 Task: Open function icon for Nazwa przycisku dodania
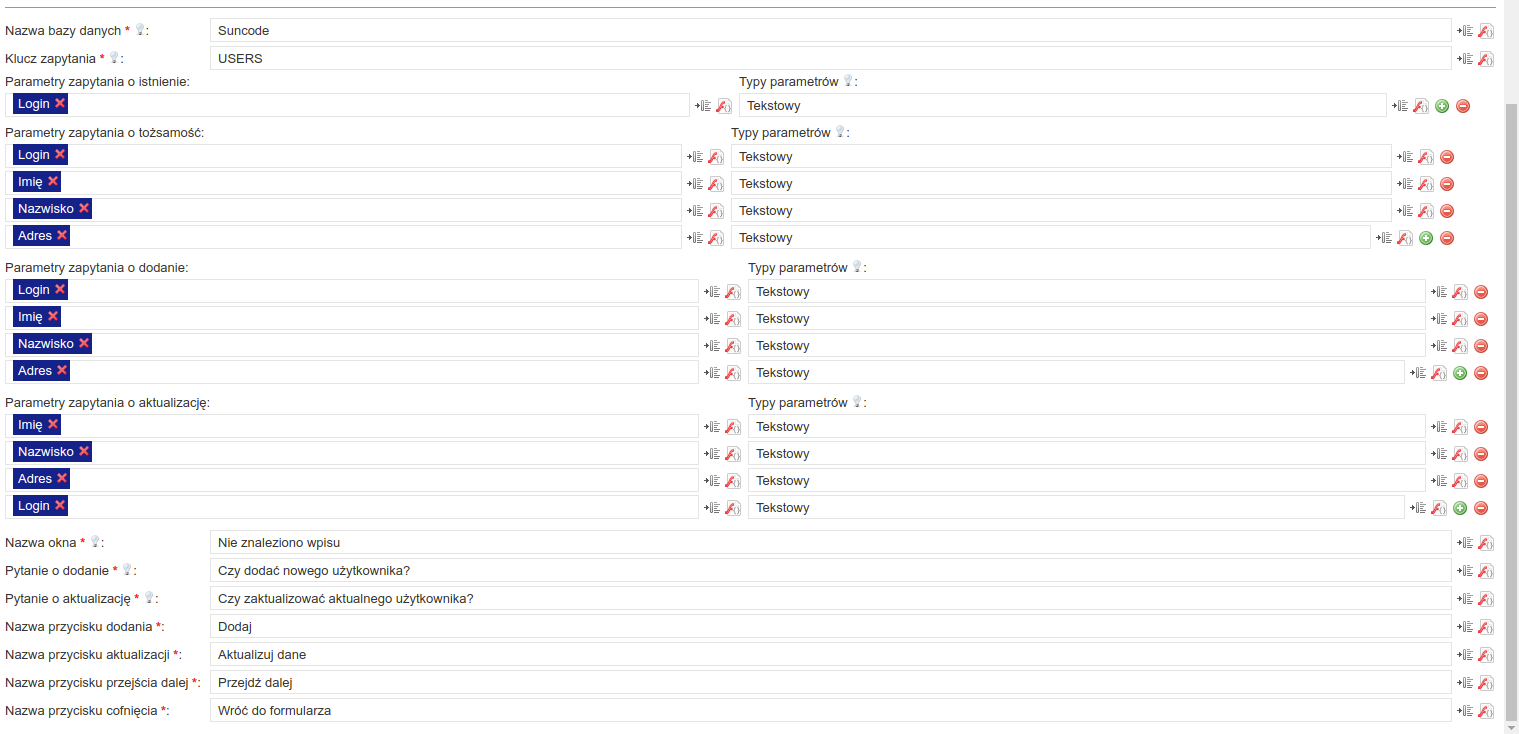1486,627
